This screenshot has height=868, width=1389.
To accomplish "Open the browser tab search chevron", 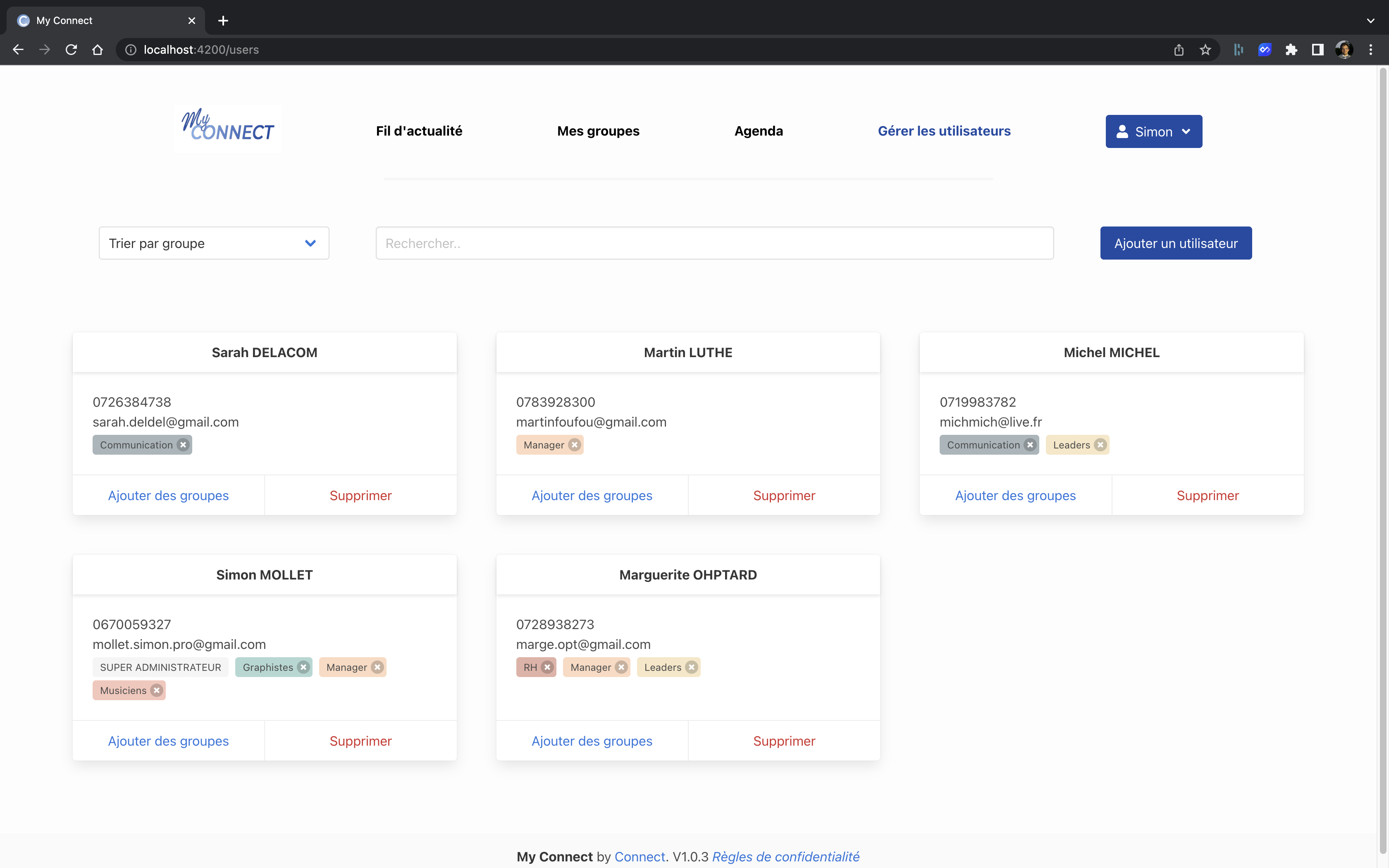I will pos(1371,21).
